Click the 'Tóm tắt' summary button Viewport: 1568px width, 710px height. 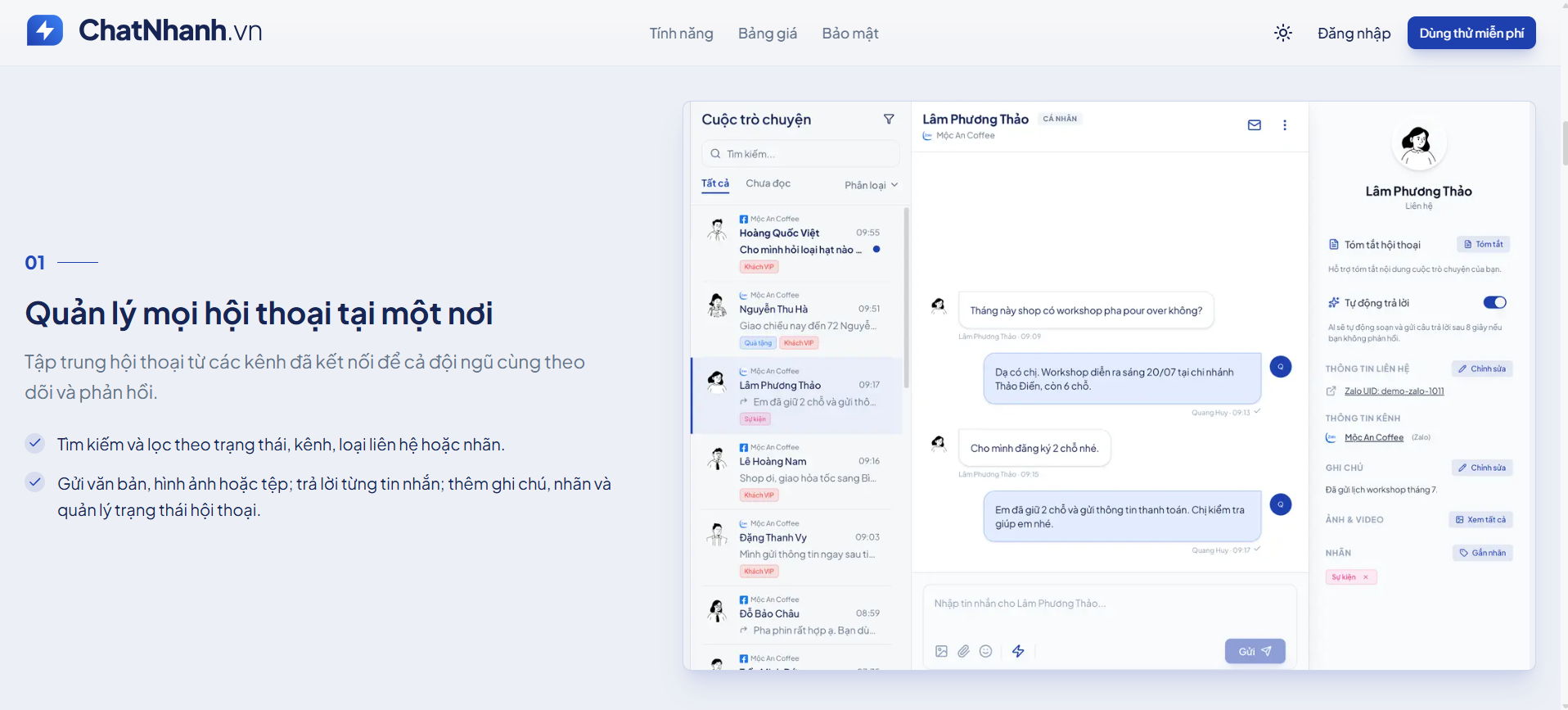click(1484, 244)
